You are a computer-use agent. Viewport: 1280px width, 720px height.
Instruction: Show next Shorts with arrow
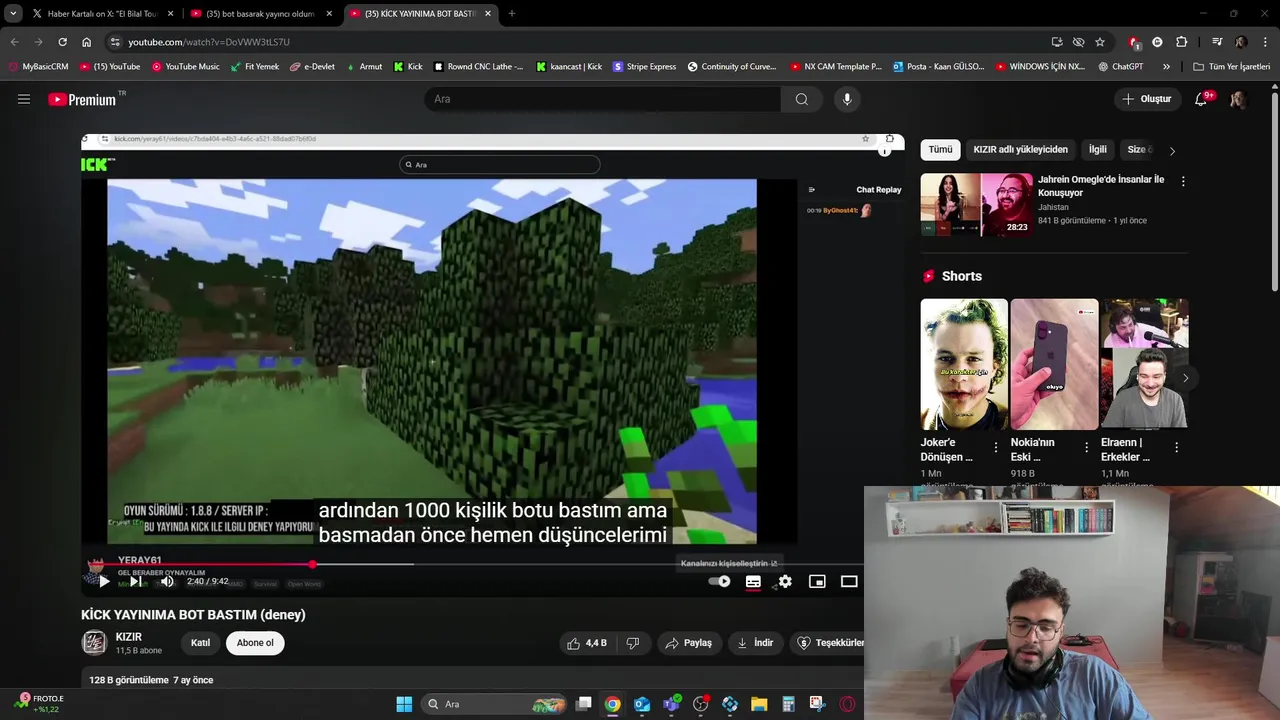click(x=1185, y=378)
